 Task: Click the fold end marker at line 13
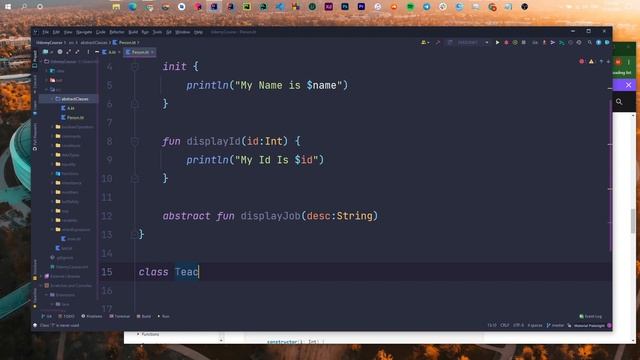(x=134, y=235)
